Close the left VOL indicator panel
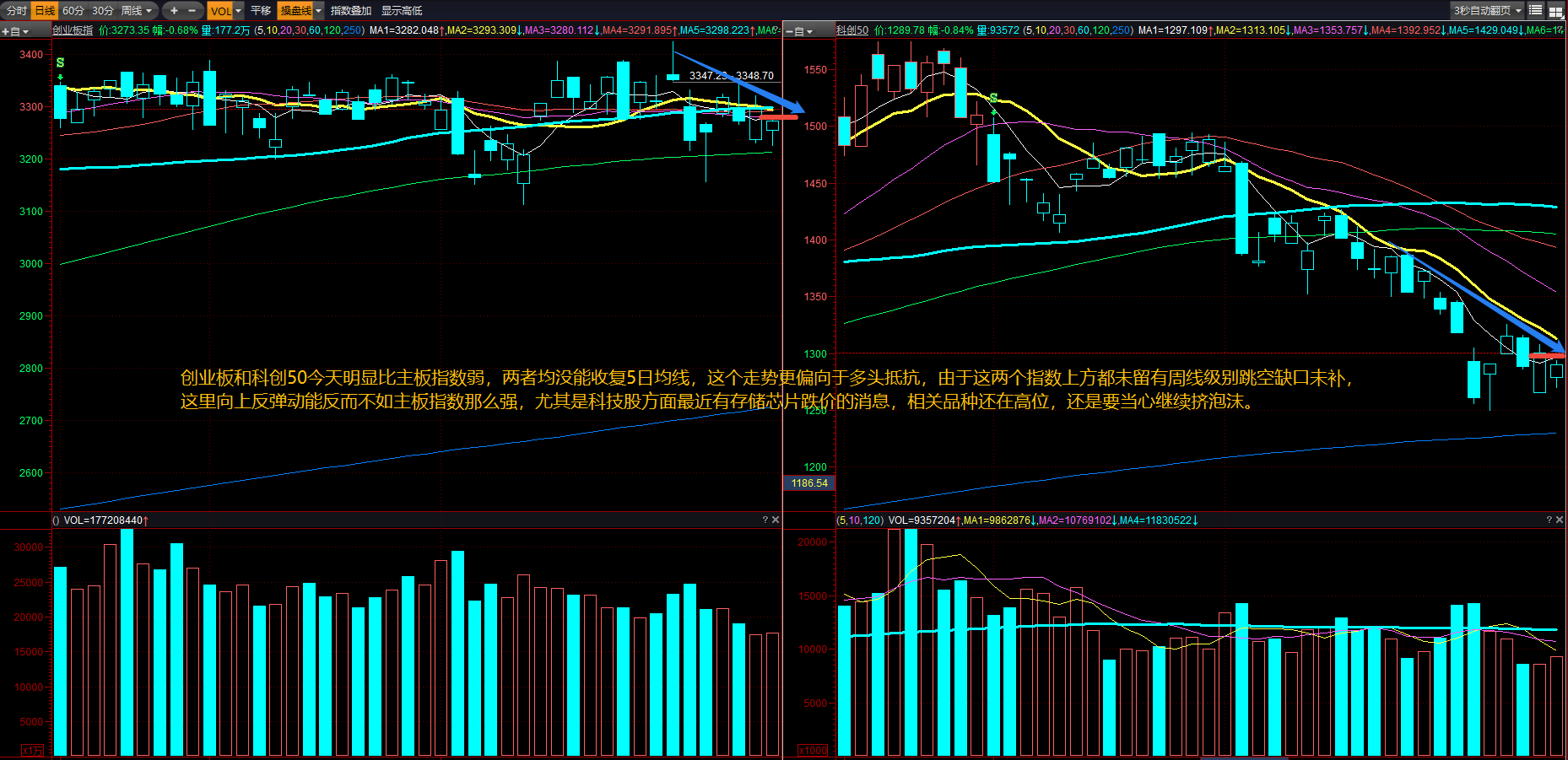Image resolution: width=1568 pixels, height=760 pixels. [776, 520]
